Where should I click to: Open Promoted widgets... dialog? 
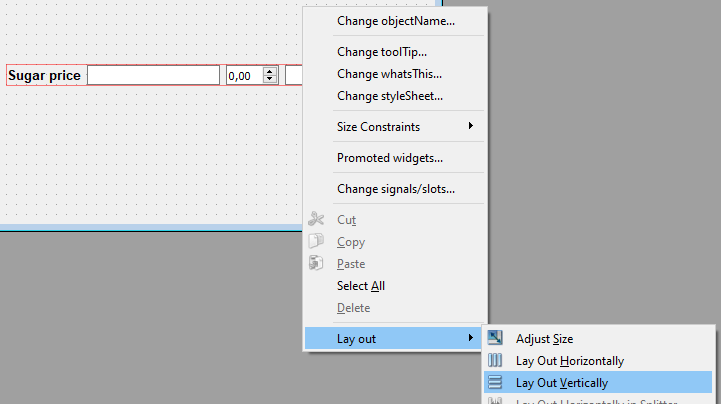tap(389, 158)
